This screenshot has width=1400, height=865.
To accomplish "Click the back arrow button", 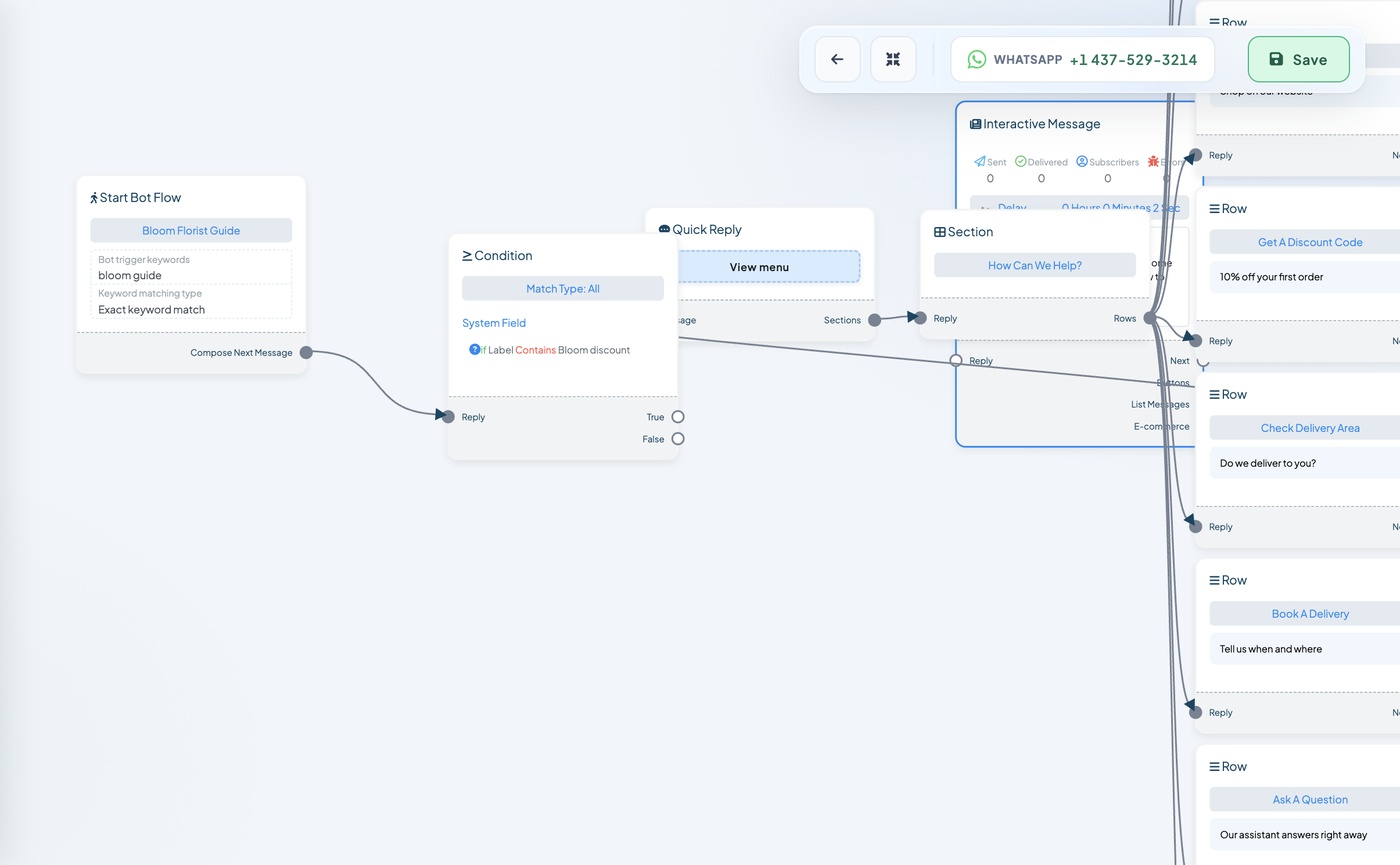I will point(837,59).
